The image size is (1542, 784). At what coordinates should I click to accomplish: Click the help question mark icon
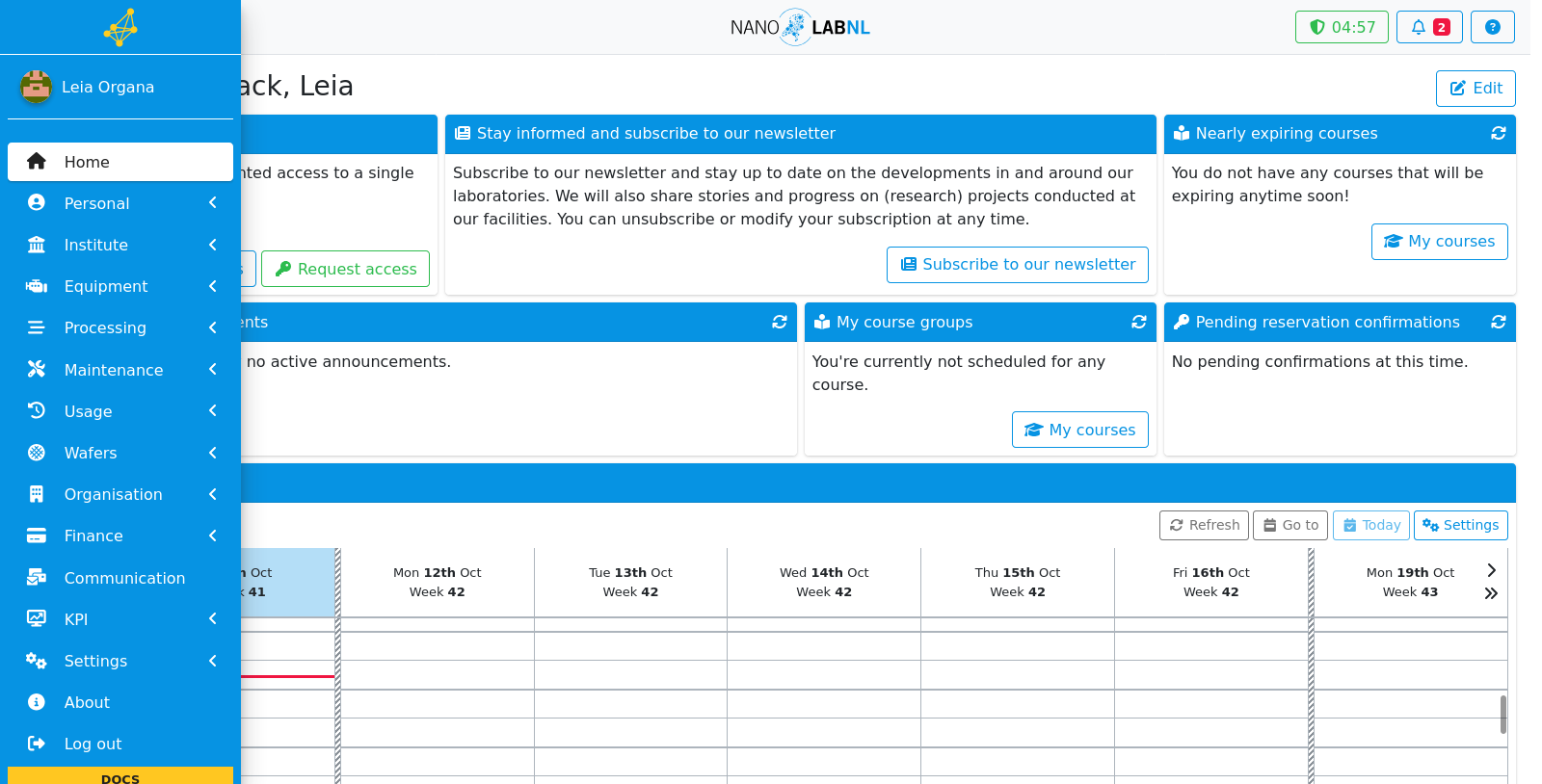point(1492,27)
